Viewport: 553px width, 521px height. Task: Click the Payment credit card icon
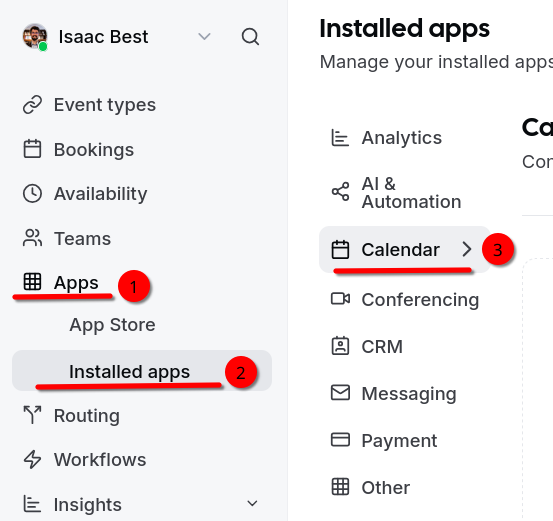(x=340, y=440)
